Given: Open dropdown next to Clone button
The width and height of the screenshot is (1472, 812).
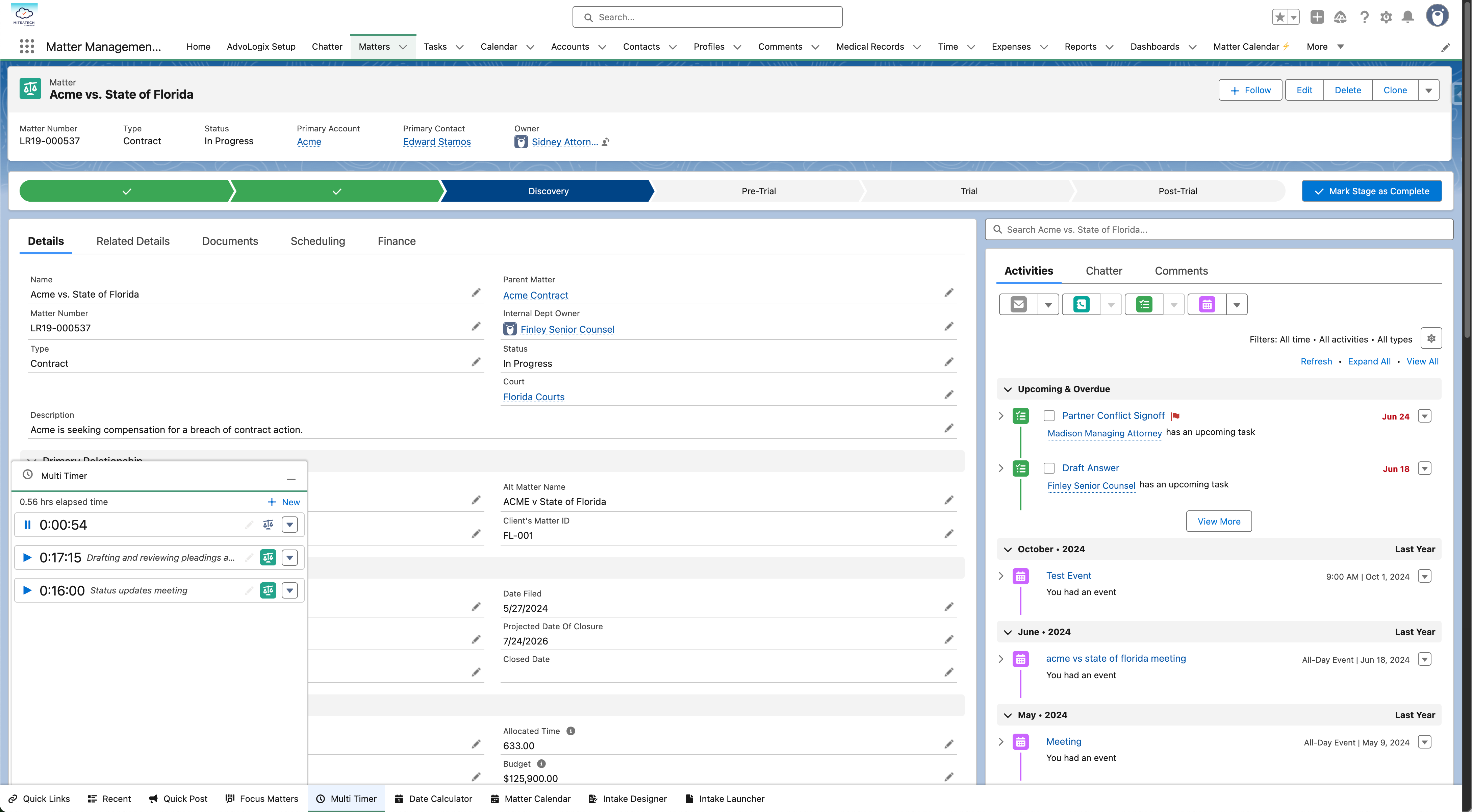Looking at the screenshot, I should [1428, 90].
